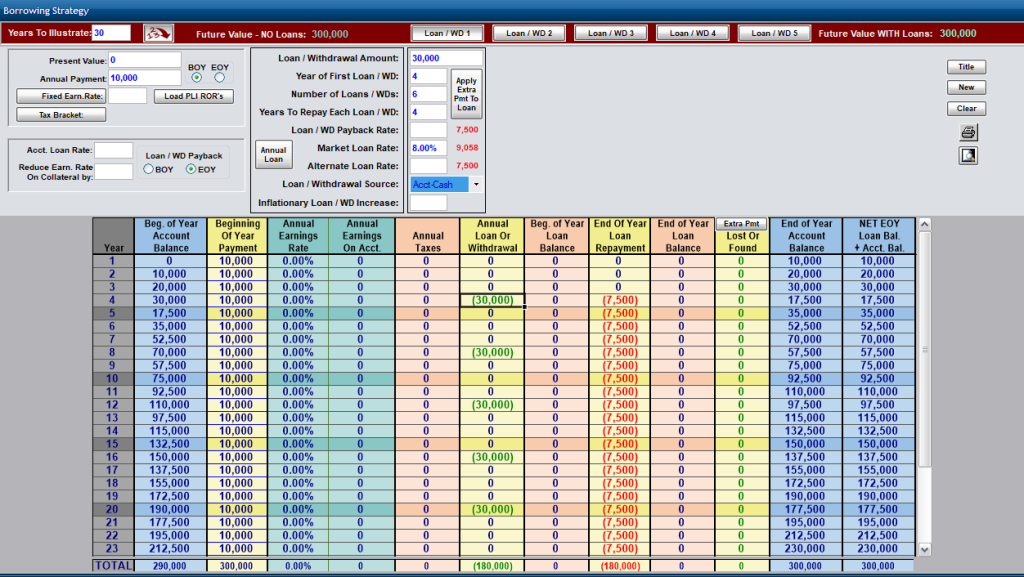Click the Acct. Loan Rate input field

pyautogui.click(x=114, y=150)
